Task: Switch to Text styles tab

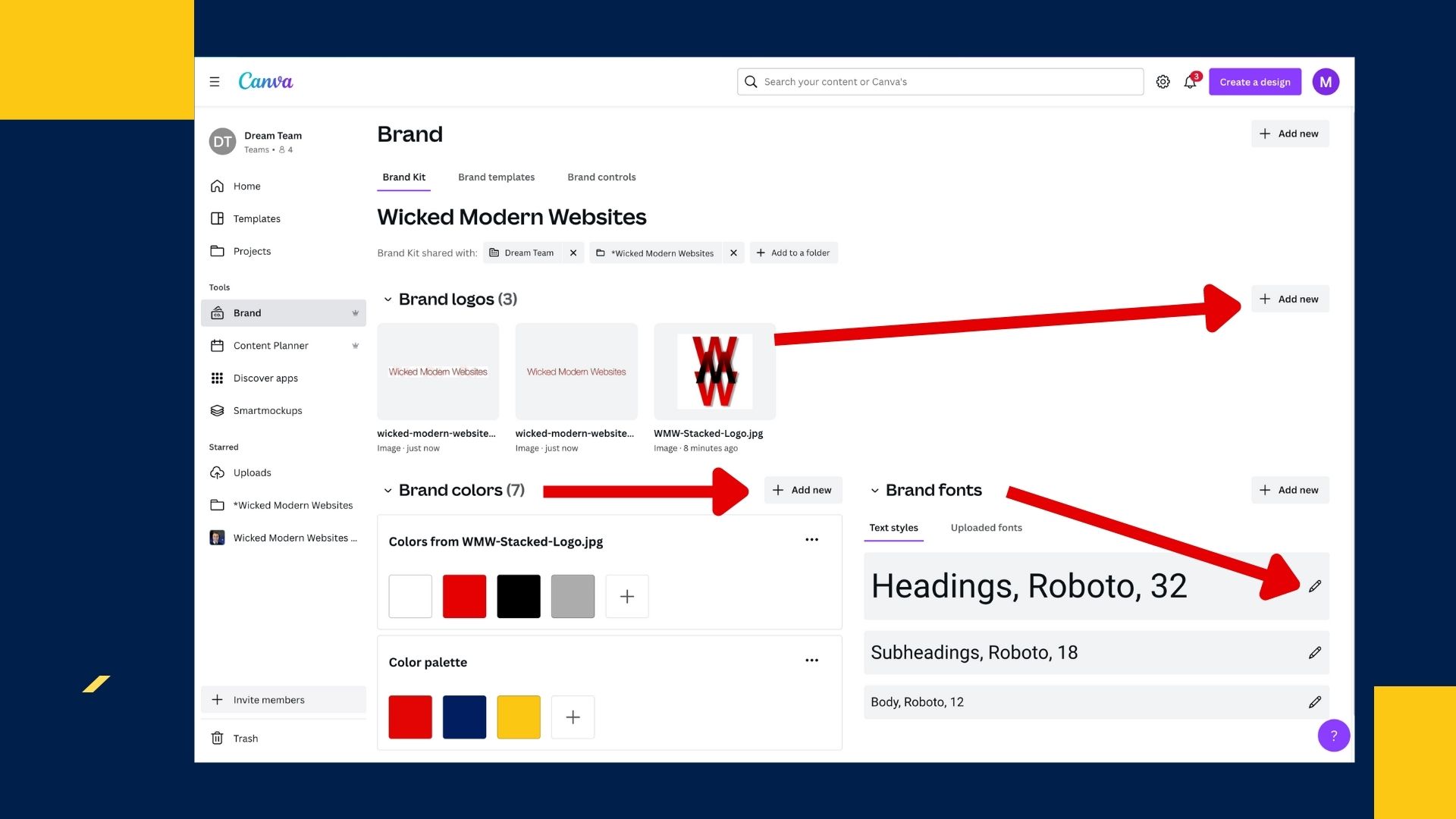Action: 893,528
